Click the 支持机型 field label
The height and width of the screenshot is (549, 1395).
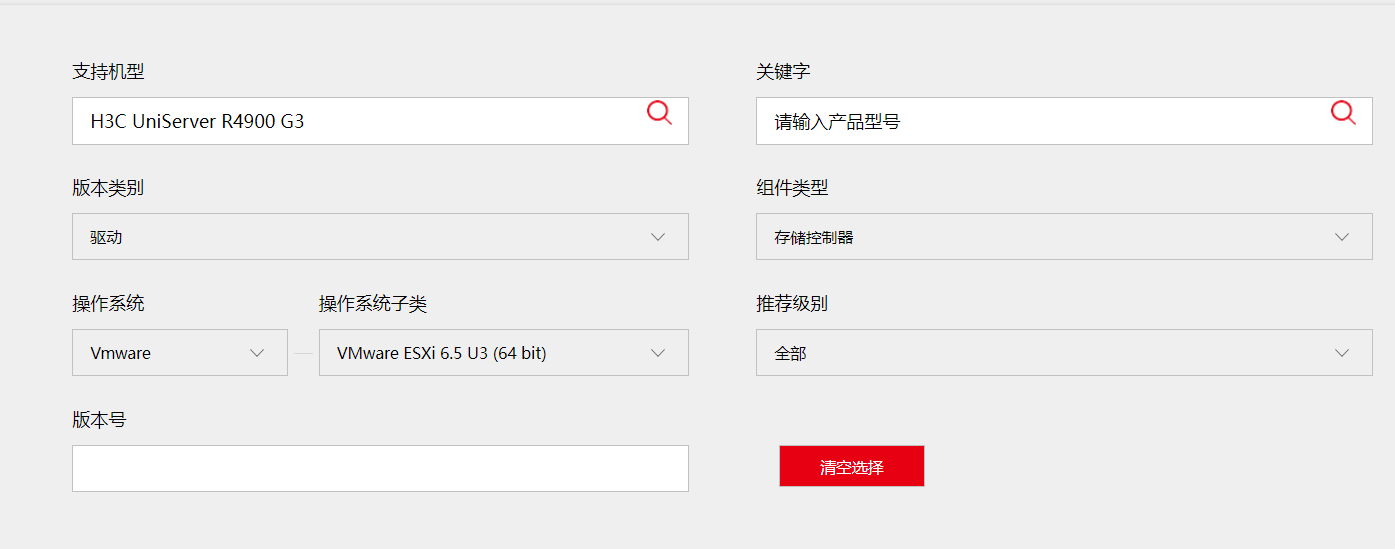[x=108, y=72]
